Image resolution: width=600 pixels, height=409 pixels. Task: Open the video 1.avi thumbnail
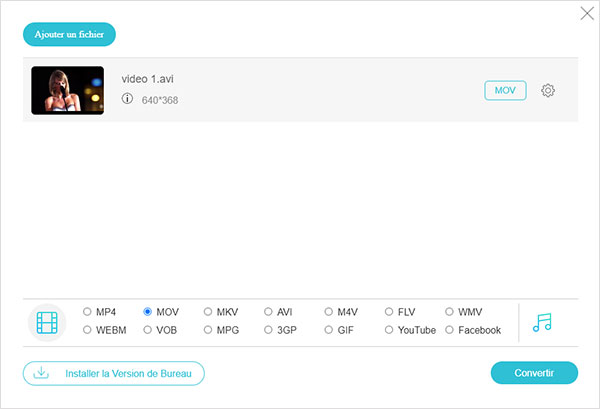pyautogui.click(x=67, y=90)
